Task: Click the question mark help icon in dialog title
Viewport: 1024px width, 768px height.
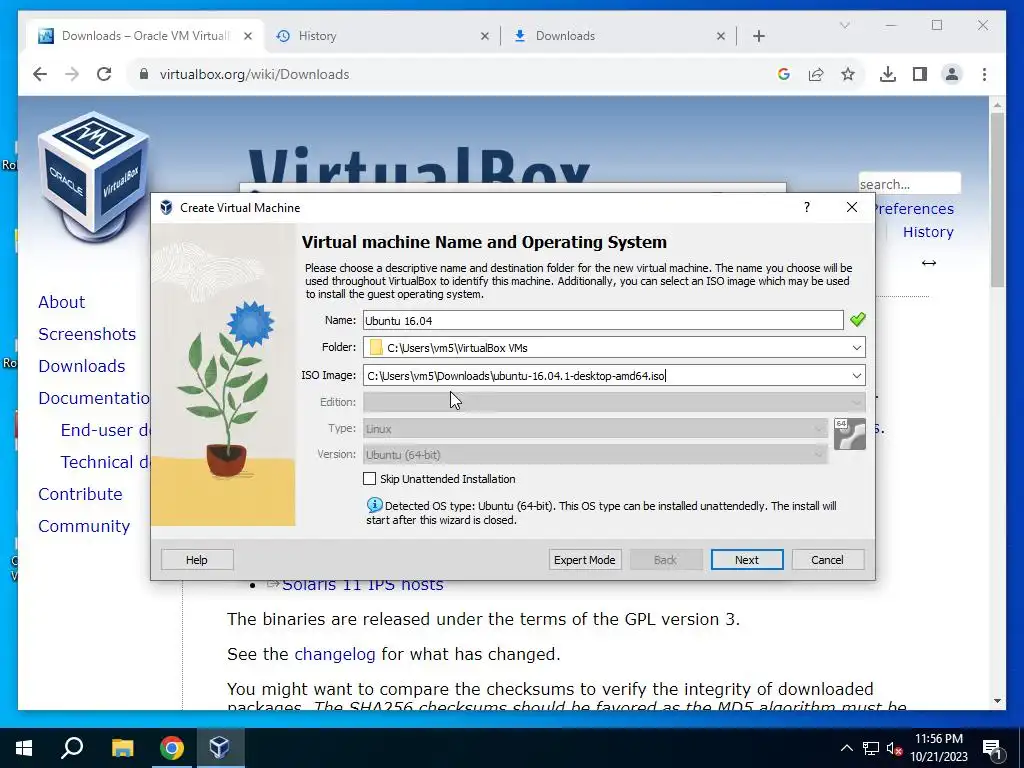Action: tap(807, 207)
